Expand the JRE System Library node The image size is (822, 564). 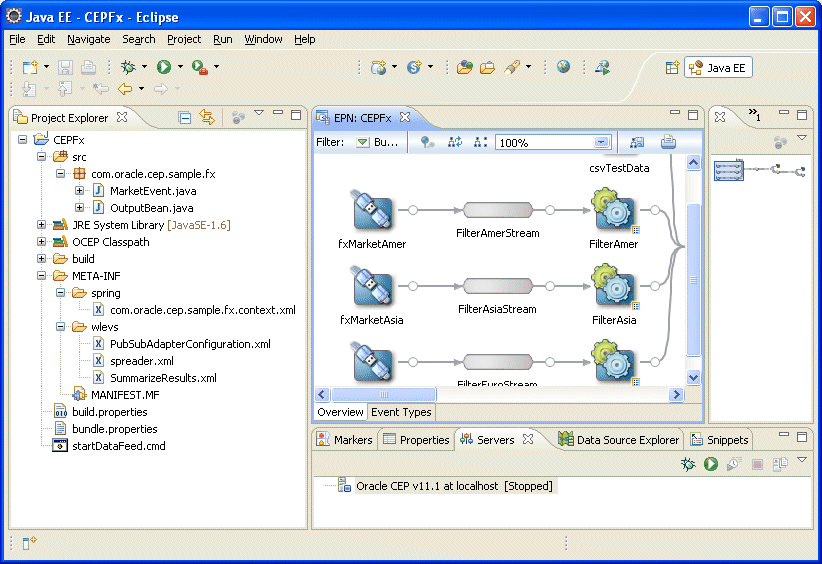tap(41, 225)
